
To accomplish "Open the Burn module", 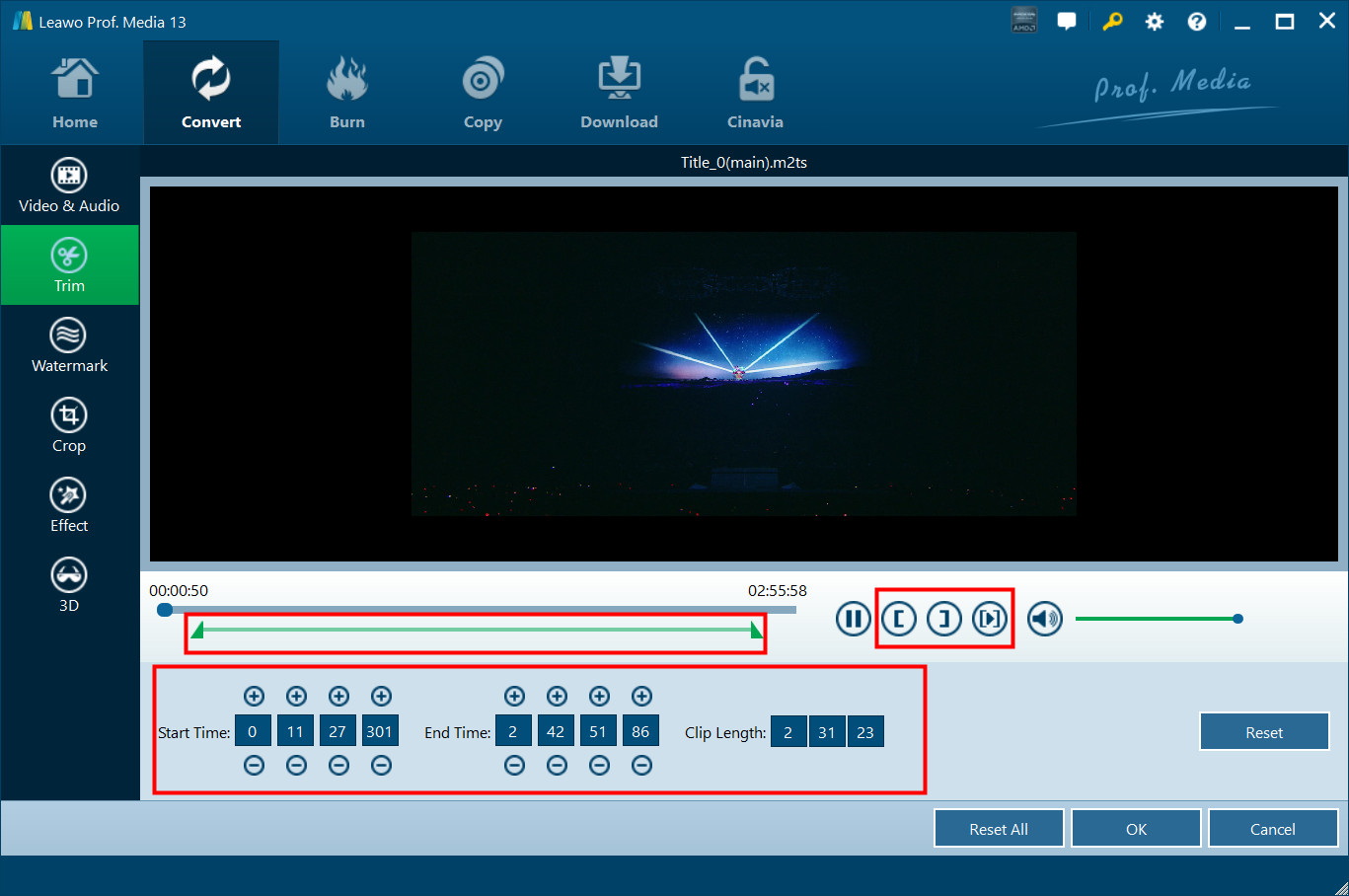I will [347, 94].
